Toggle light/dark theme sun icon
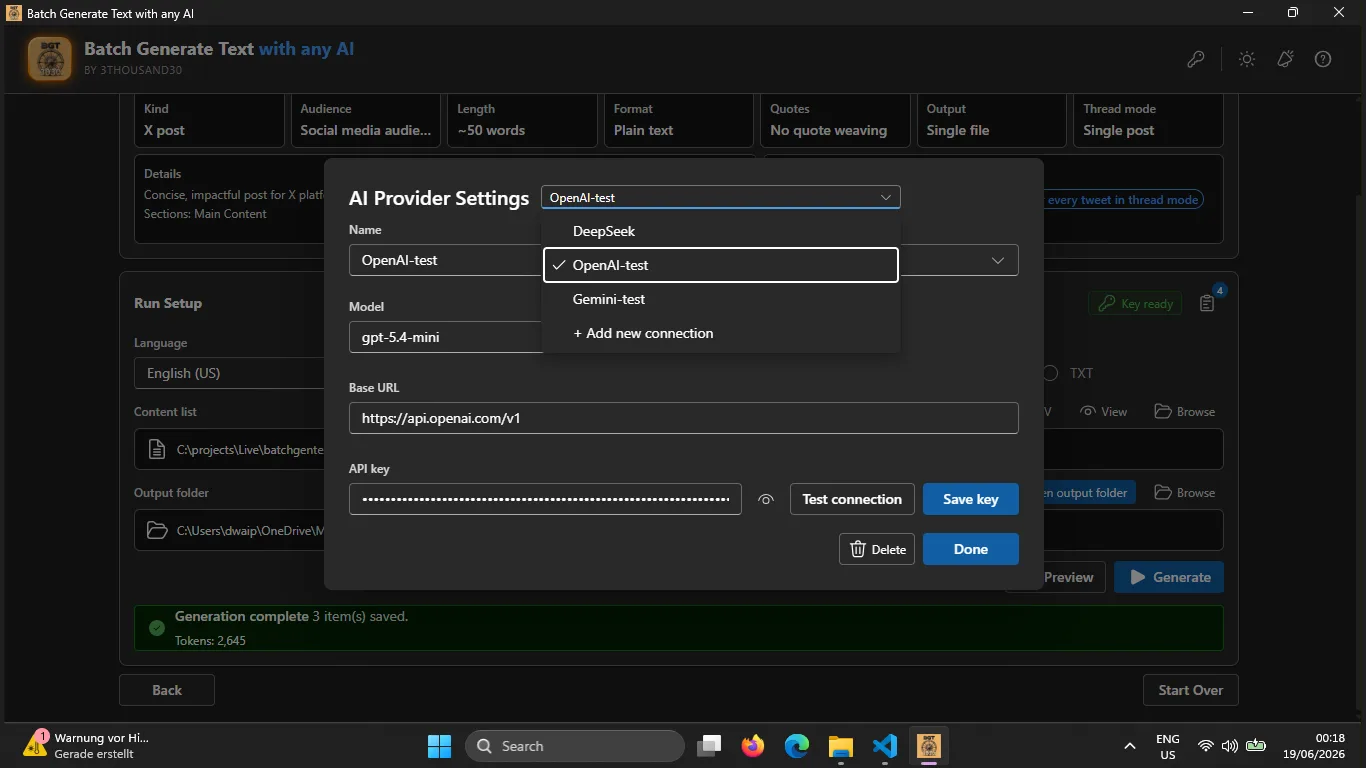This screenshot has width=1366, height=768. pos(1247,59)
